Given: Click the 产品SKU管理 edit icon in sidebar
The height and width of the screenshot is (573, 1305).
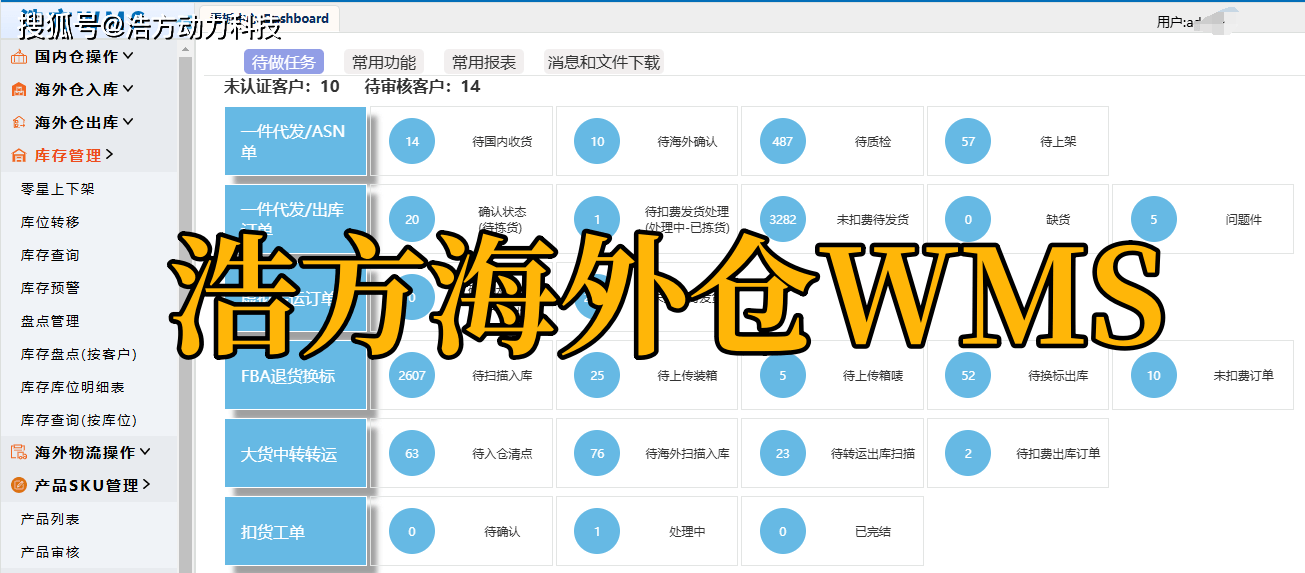Looking at the screenshot, I should coord(18,486).
